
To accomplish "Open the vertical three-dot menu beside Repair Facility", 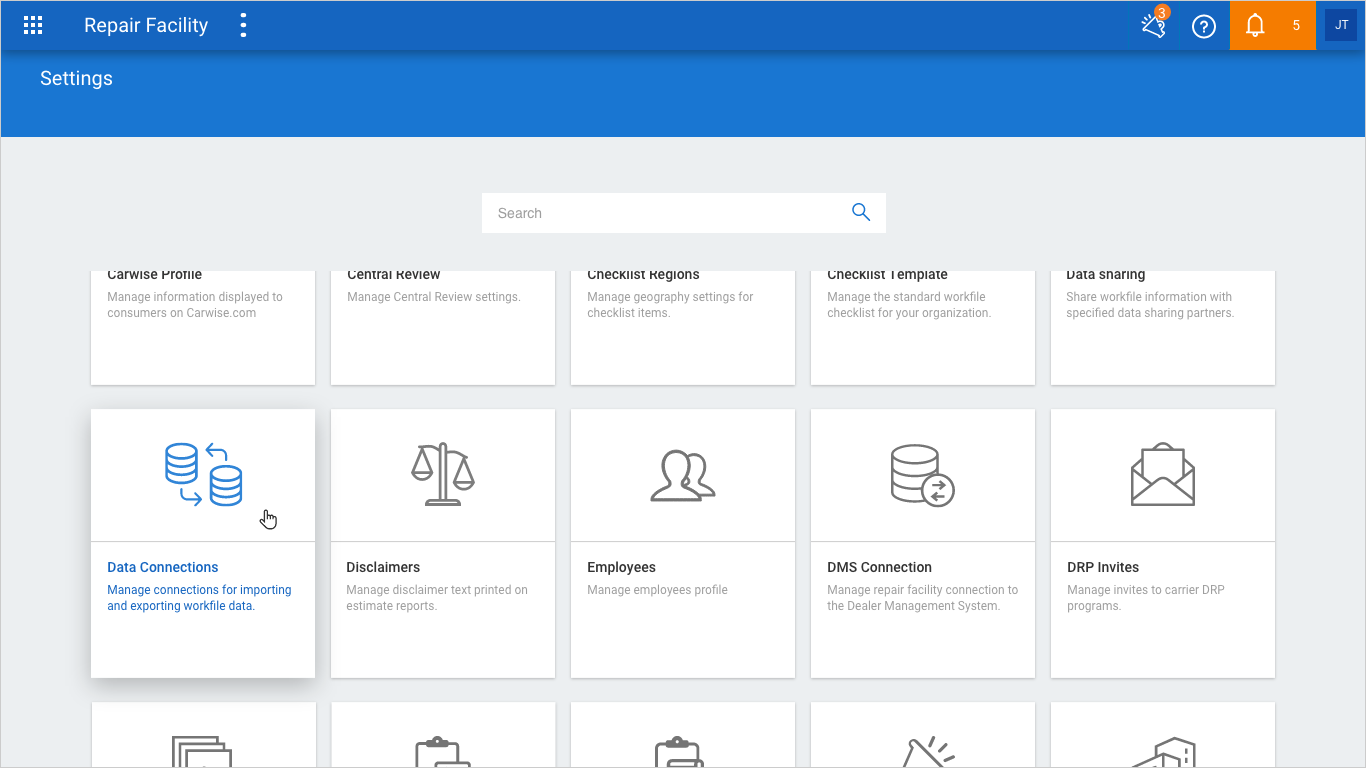I will 243,26.
